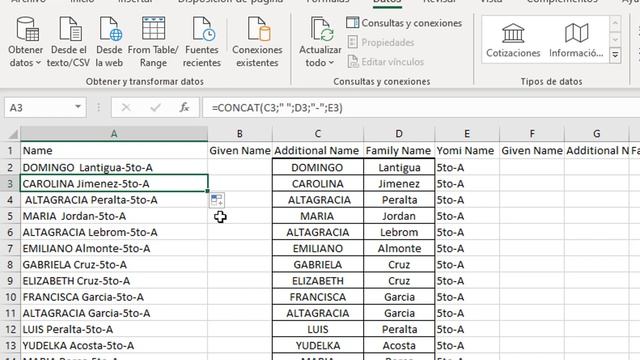The height and width of the screenshot is (360, 640).
Task: Click the Propiedades button
Action: click(x=380, y=42)
